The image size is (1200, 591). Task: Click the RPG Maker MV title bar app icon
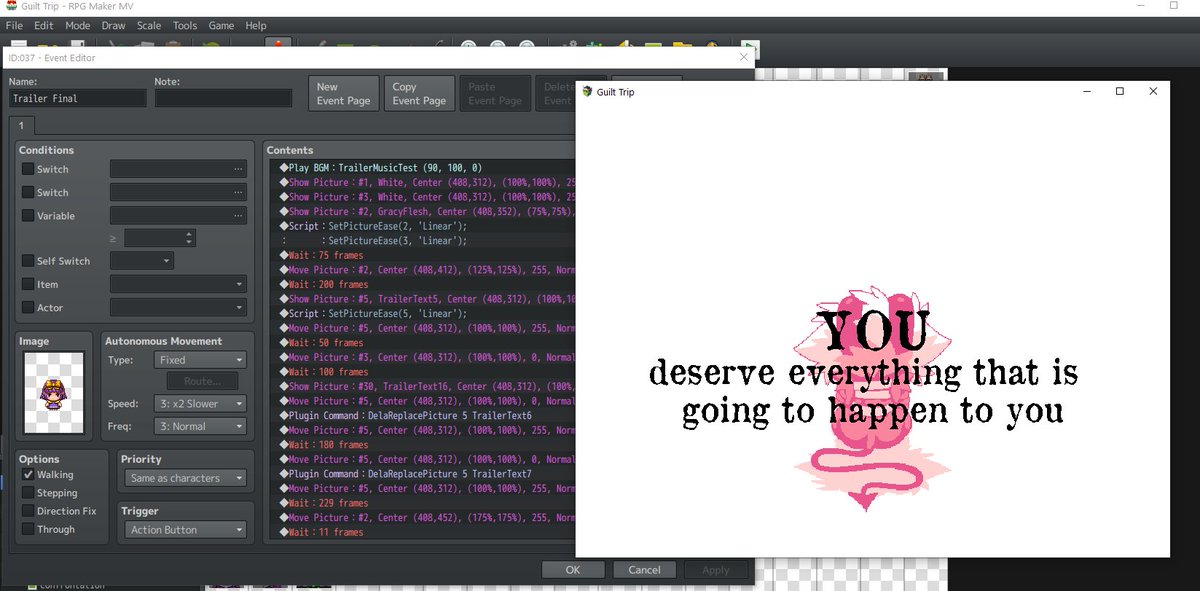[x=12, y=7]
